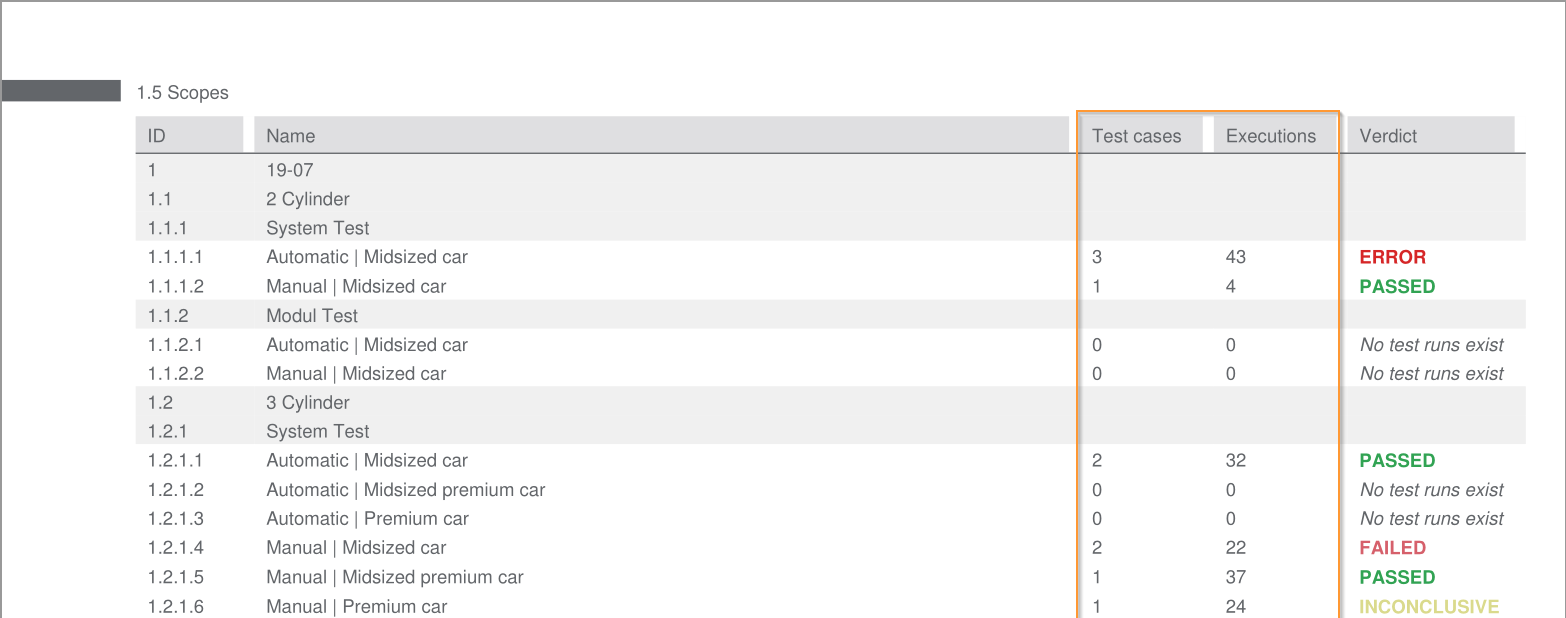Click the Executions column header
Screen dimensions: 1566x618
coord(1271,136)
